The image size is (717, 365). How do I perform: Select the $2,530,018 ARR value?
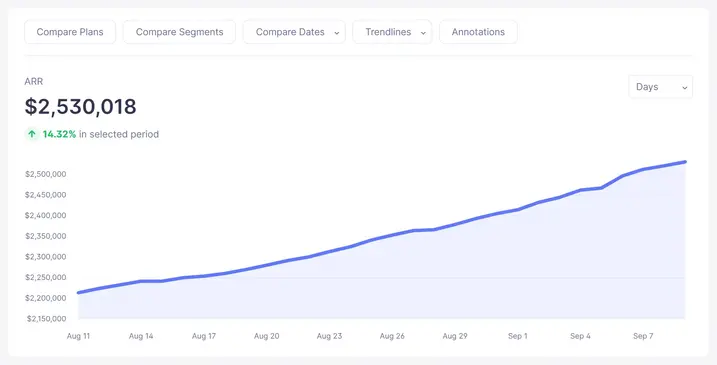tap(80, 107)
